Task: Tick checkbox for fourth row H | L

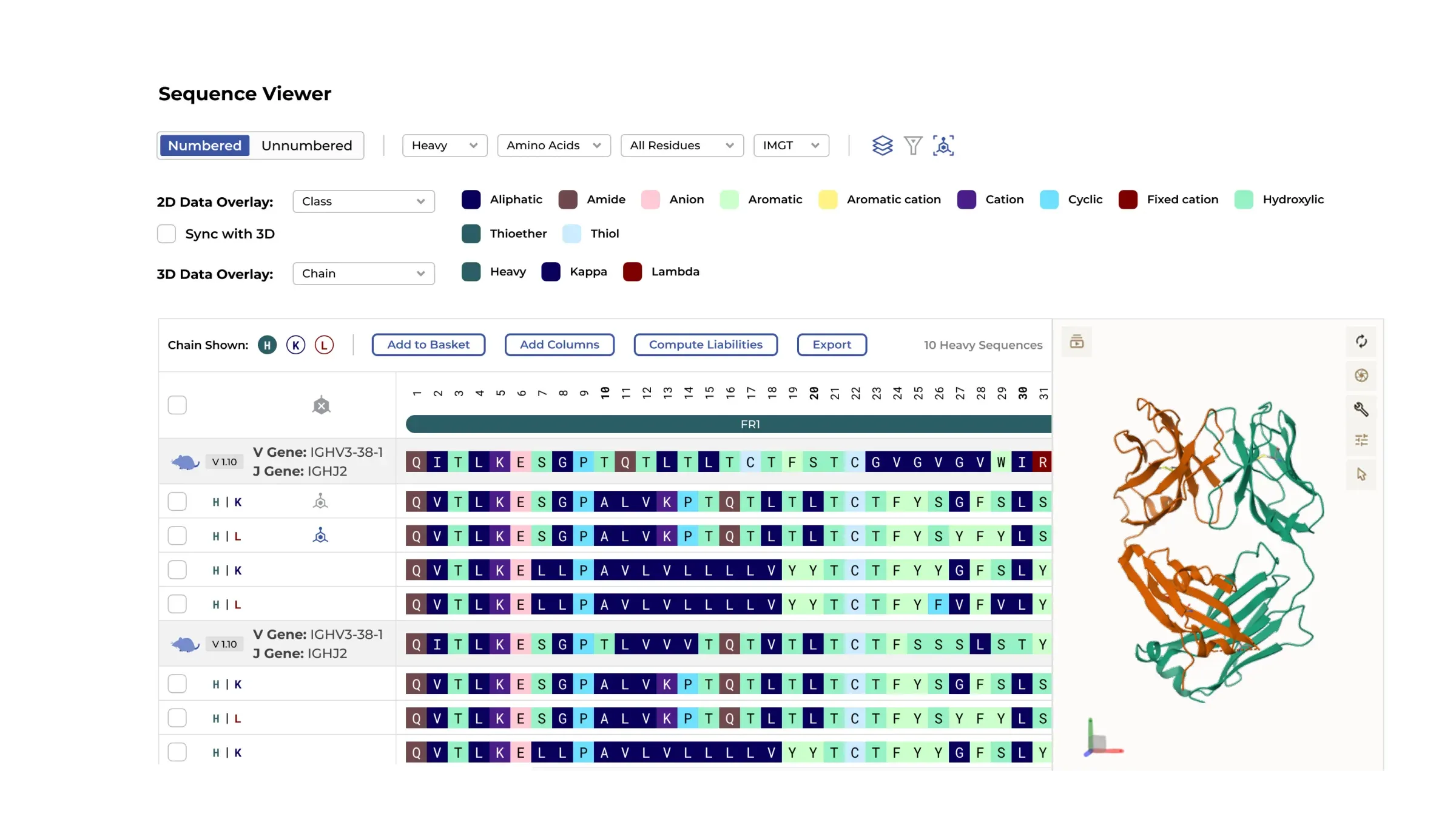Action: (177, 604)
